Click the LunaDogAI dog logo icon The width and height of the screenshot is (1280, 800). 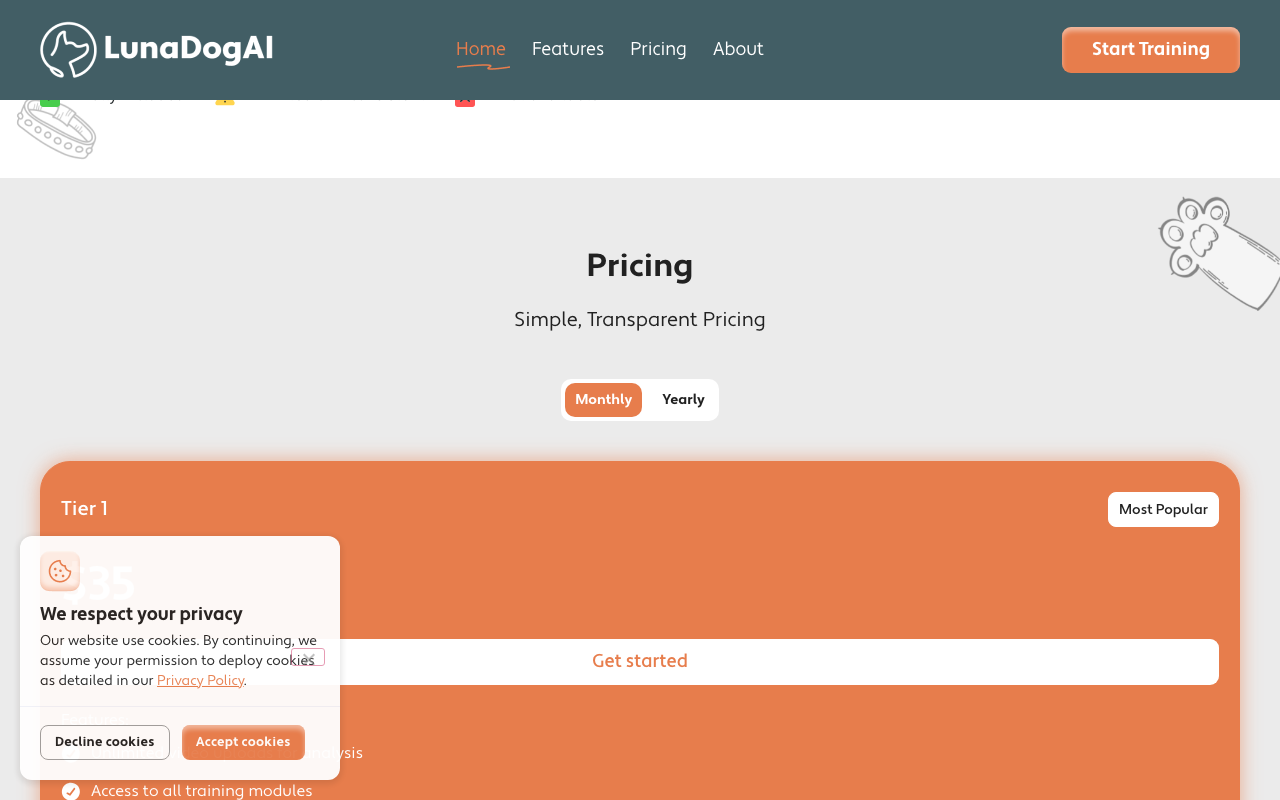coord(68,50)
